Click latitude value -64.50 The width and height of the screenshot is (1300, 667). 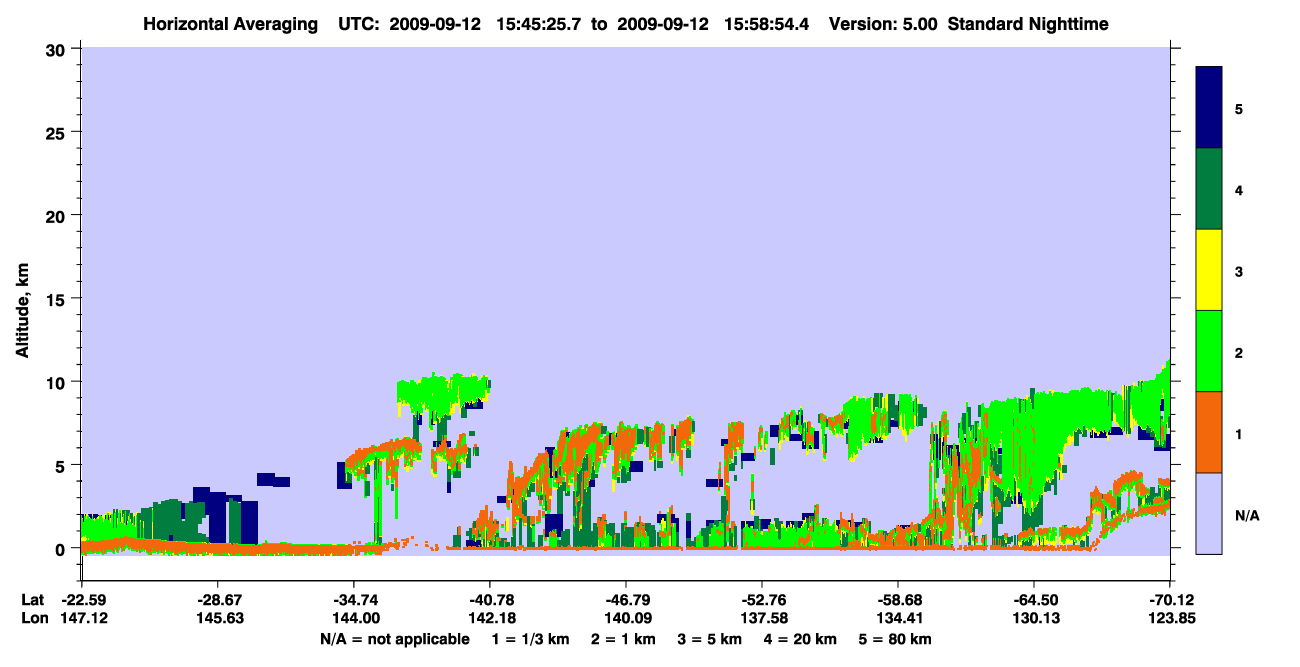(x=1034, y=600)
